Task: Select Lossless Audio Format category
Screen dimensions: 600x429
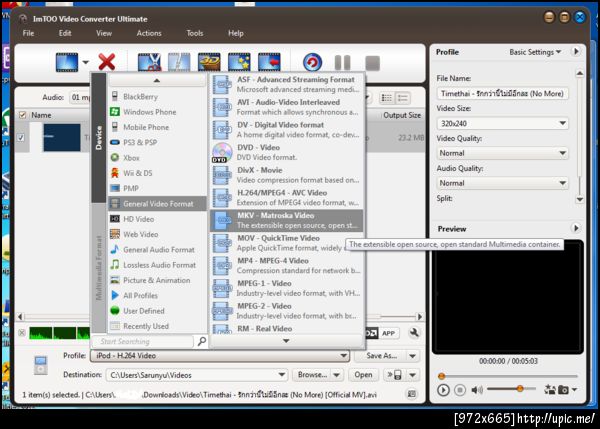Action: pyautogui.click(x=157, y=265)
